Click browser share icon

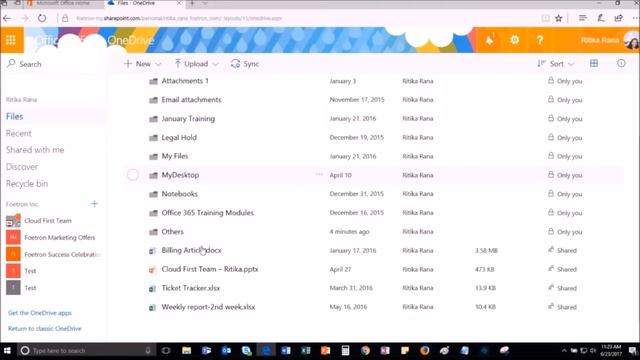(618, 18)
